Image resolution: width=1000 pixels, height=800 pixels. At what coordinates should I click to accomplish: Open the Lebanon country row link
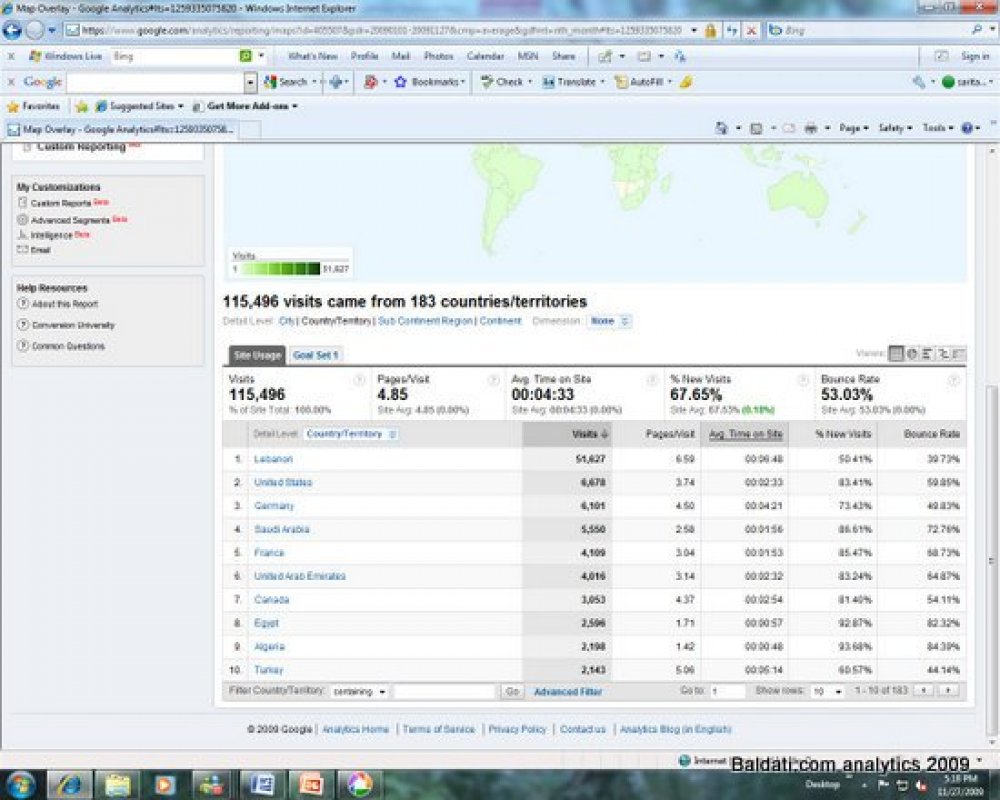tap(273, 459)
